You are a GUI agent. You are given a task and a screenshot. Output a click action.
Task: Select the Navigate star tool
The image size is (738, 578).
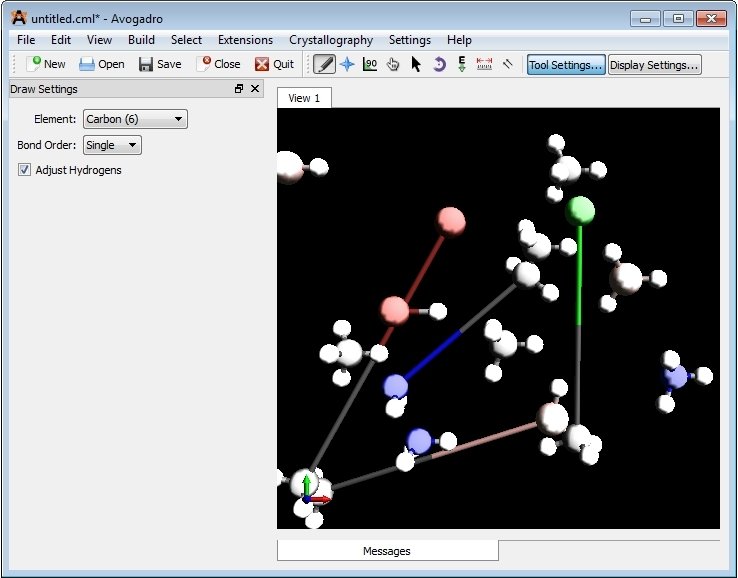[347, 64]
